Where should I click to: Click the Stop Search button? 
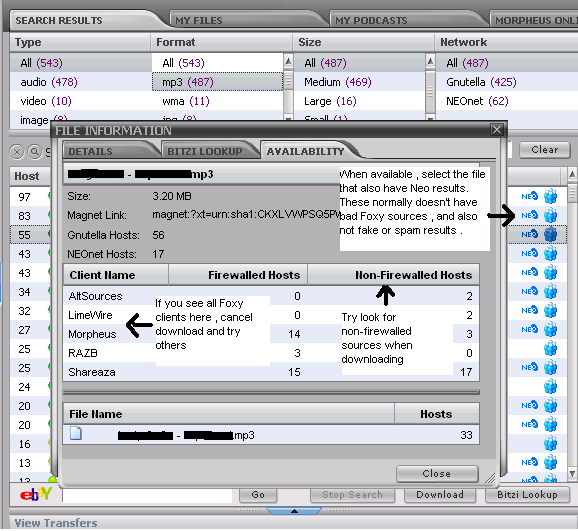point(352,494)
